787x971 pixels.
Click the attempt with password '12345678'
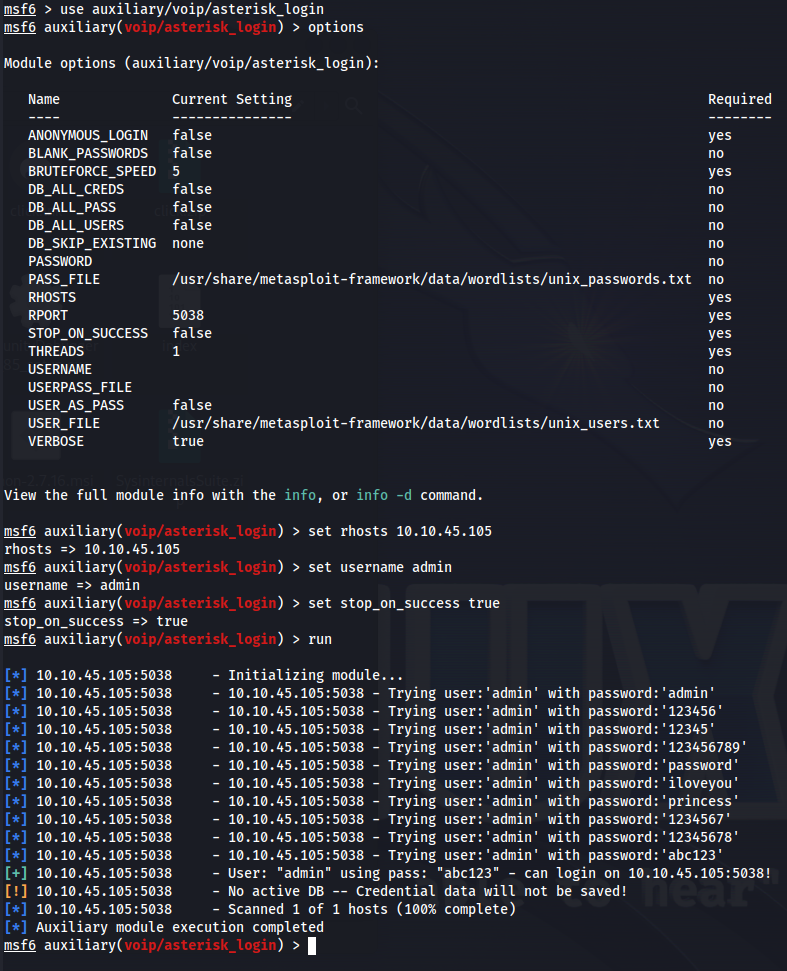point(372,836)
